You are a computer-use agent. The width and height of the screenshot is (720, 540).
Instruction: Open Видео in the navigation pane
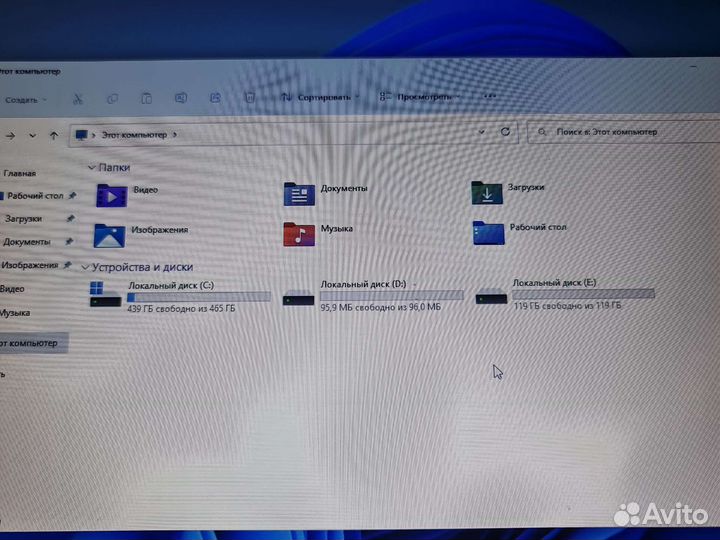[12, 289]
